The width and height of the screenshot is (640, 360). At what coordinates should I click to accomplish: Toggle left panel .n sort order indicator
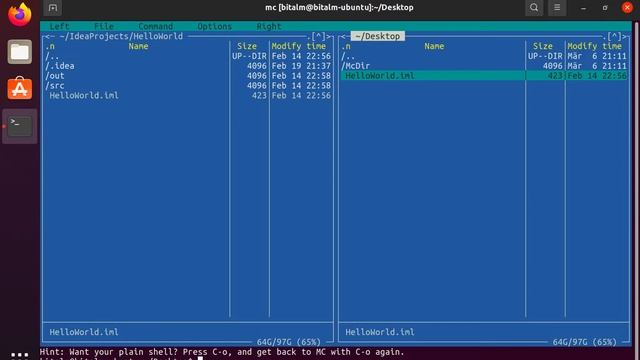pyautogui.click(x=50, y=47)
